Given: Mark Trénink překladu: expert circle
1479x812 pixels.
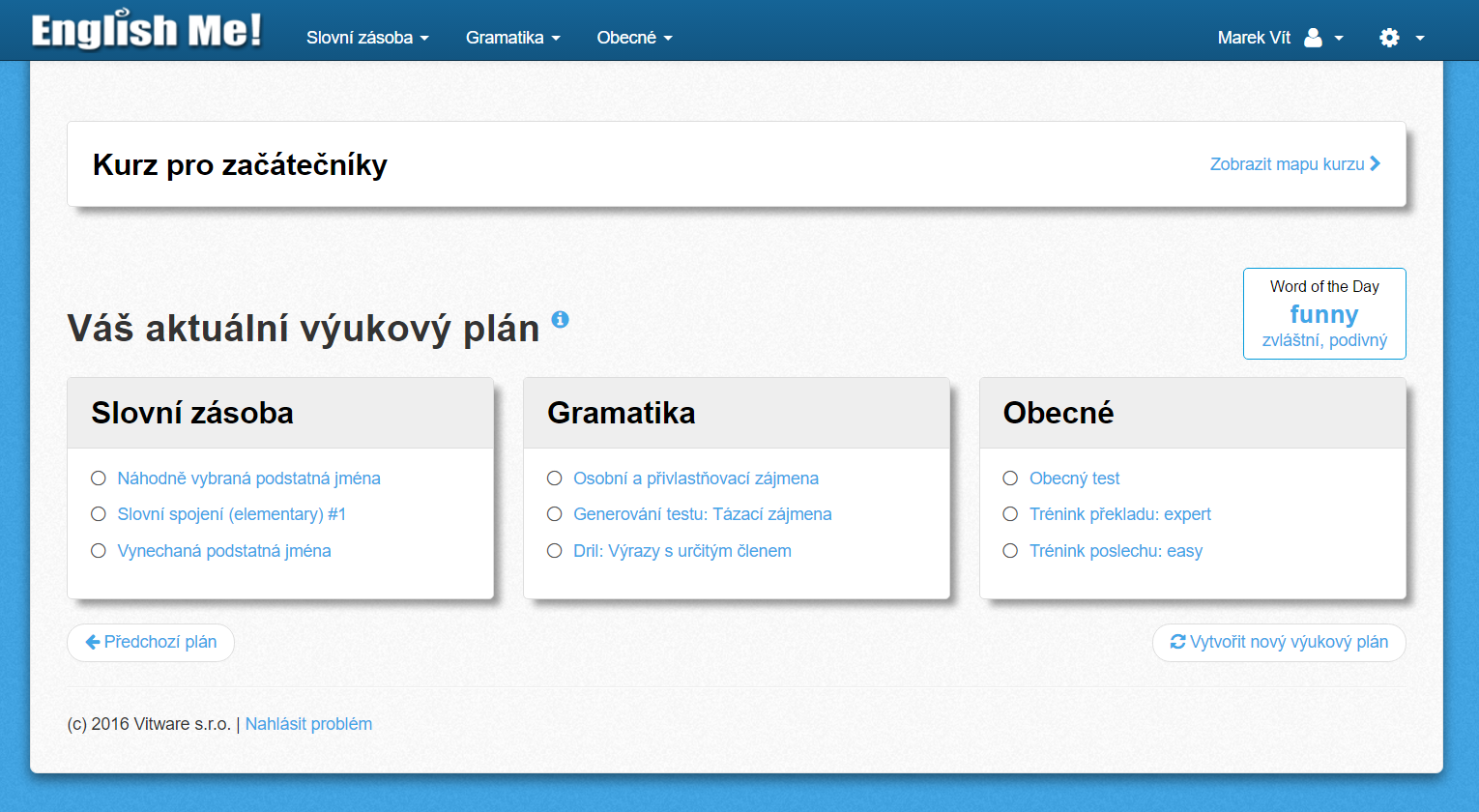Looking at the screenshot, I should pos(1010,514).
